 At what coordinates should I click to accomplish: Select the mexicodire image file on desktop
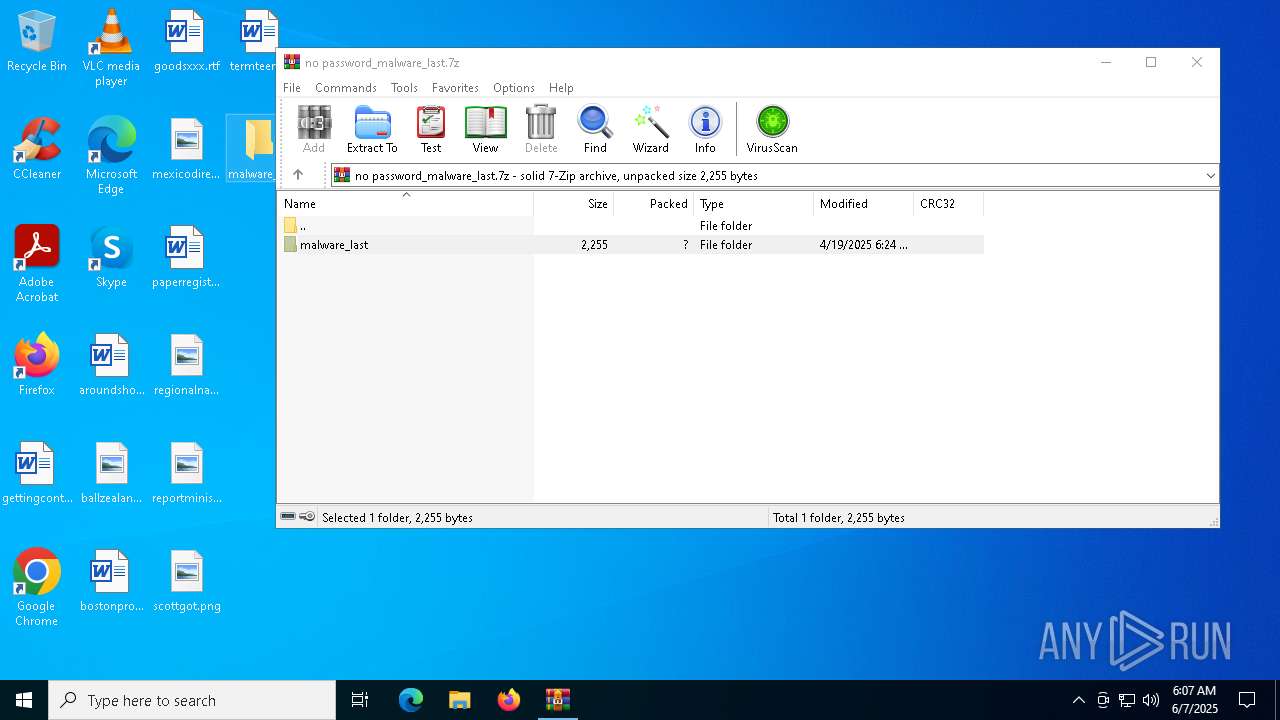click(x=186, y=149)
